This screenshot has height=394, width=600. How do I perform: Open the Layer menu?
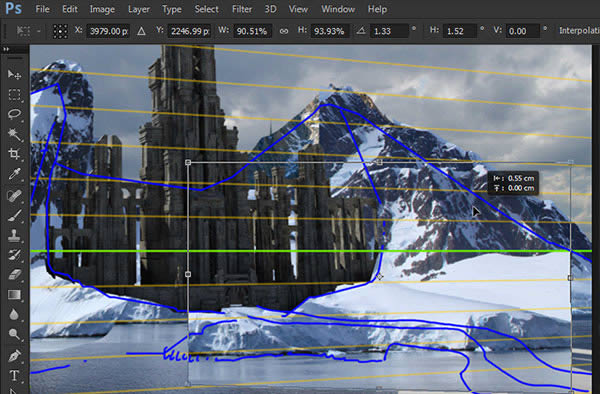click(139, 9)
